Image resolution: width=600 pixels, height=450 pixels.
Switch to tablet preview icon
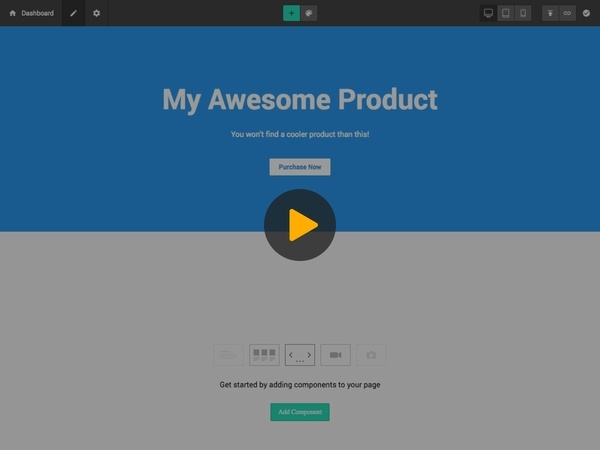tap(505, 13)
